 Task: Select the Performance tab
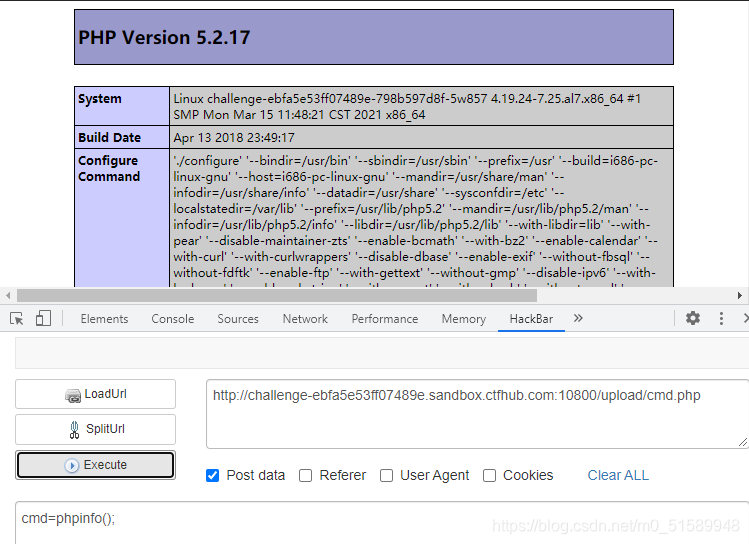click(x=385, y=319)
